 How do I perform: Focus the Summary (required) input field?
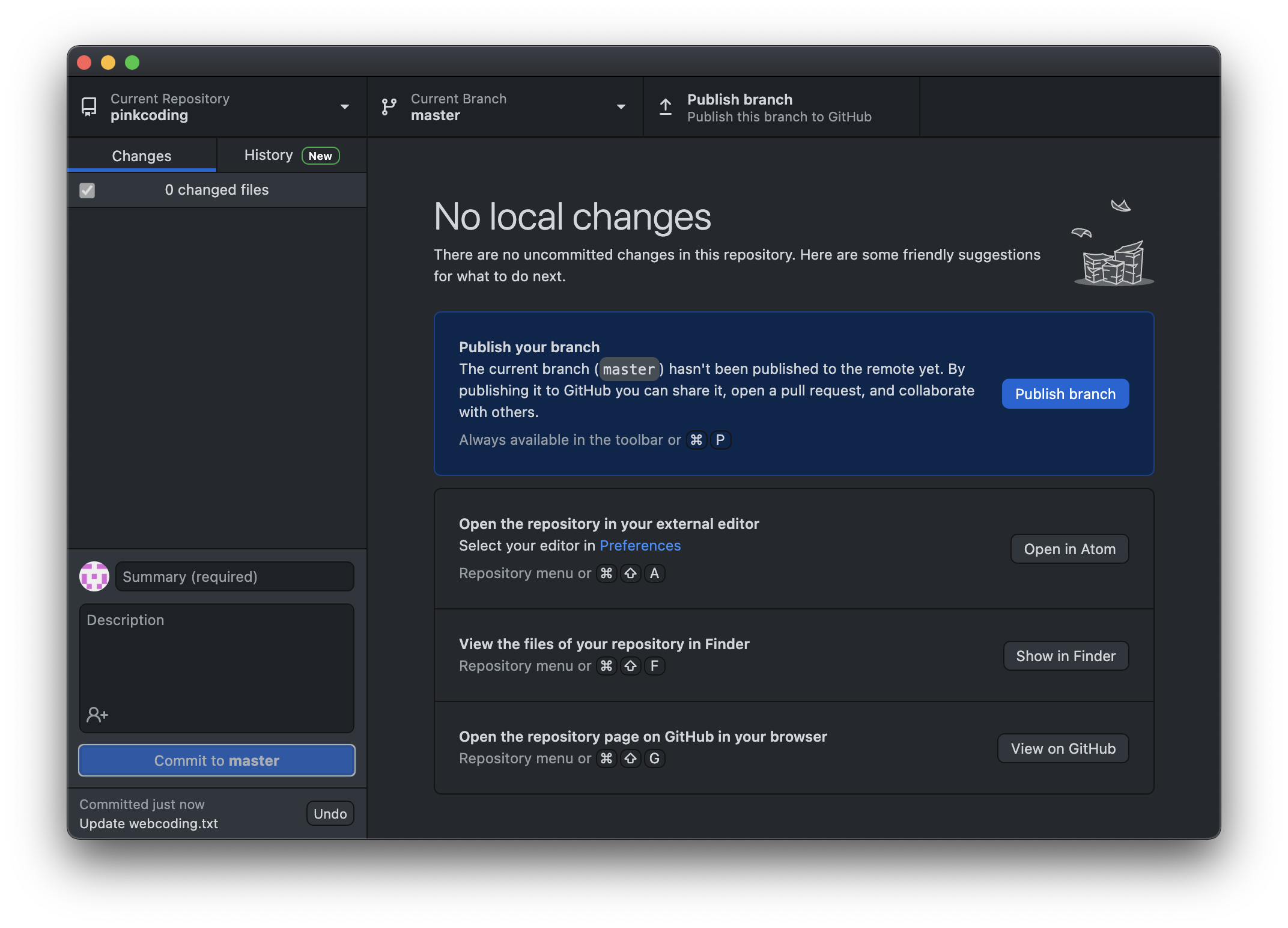(x=235, y=576)
